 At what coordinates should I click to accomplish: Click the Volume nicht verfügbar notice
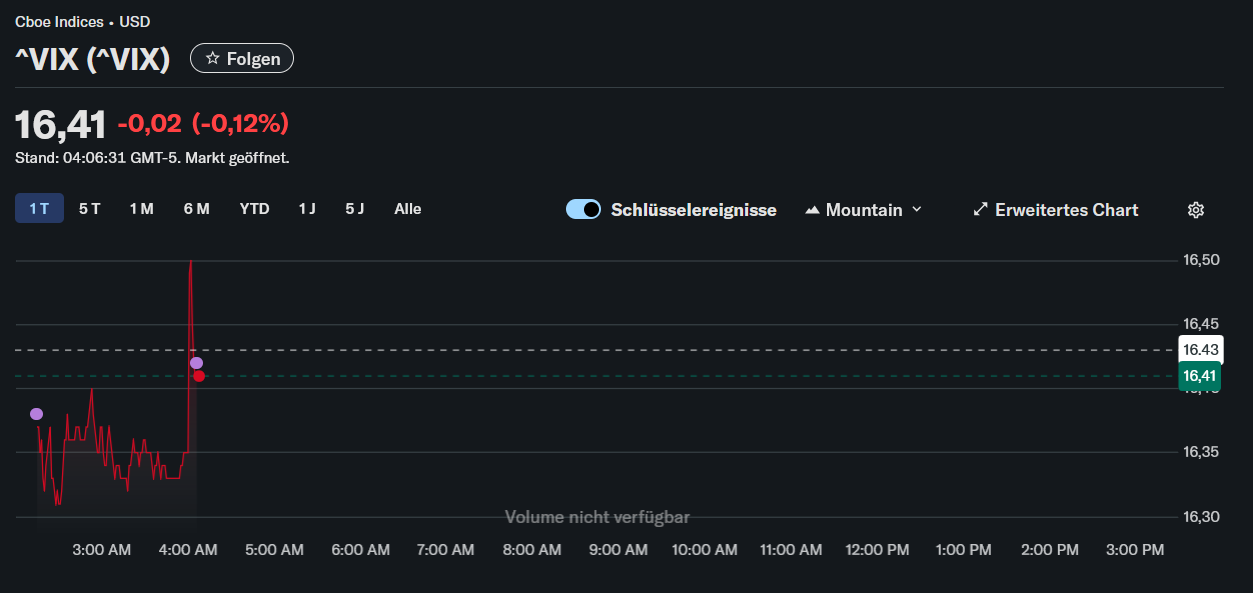tap(597, 517)
